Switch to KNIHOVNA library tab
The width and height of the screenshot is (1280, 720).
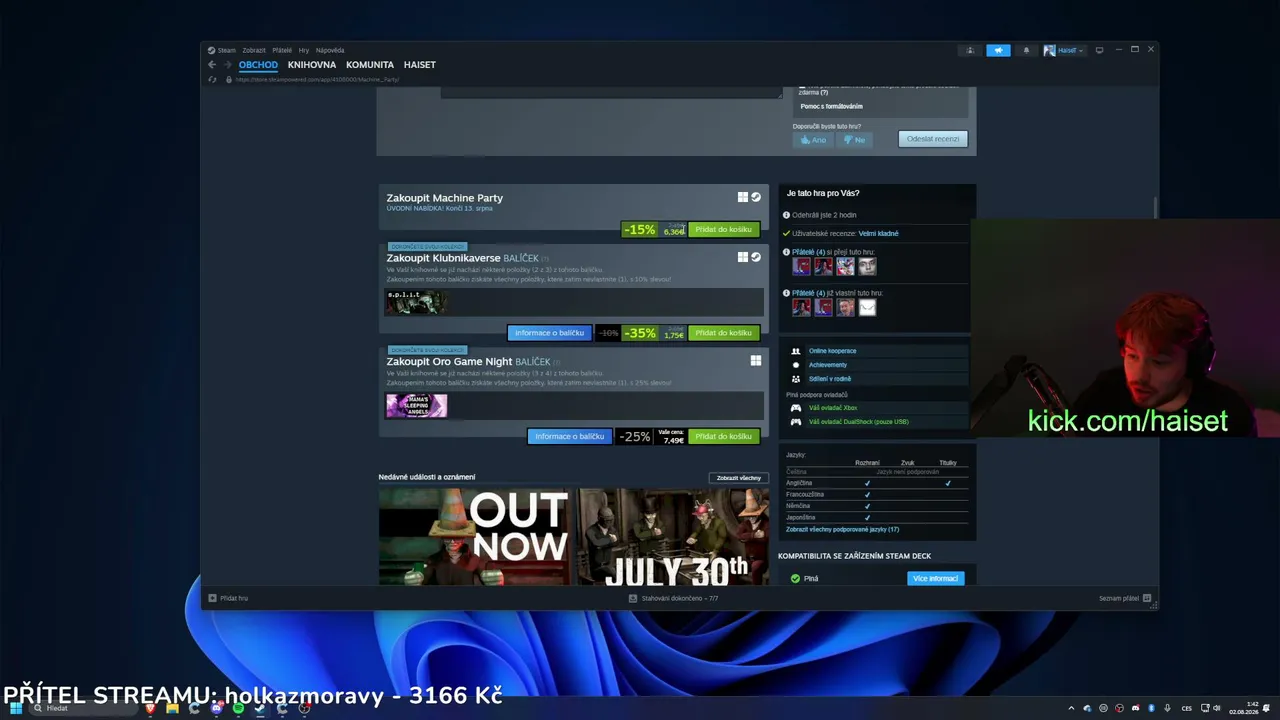pos(312,65)
